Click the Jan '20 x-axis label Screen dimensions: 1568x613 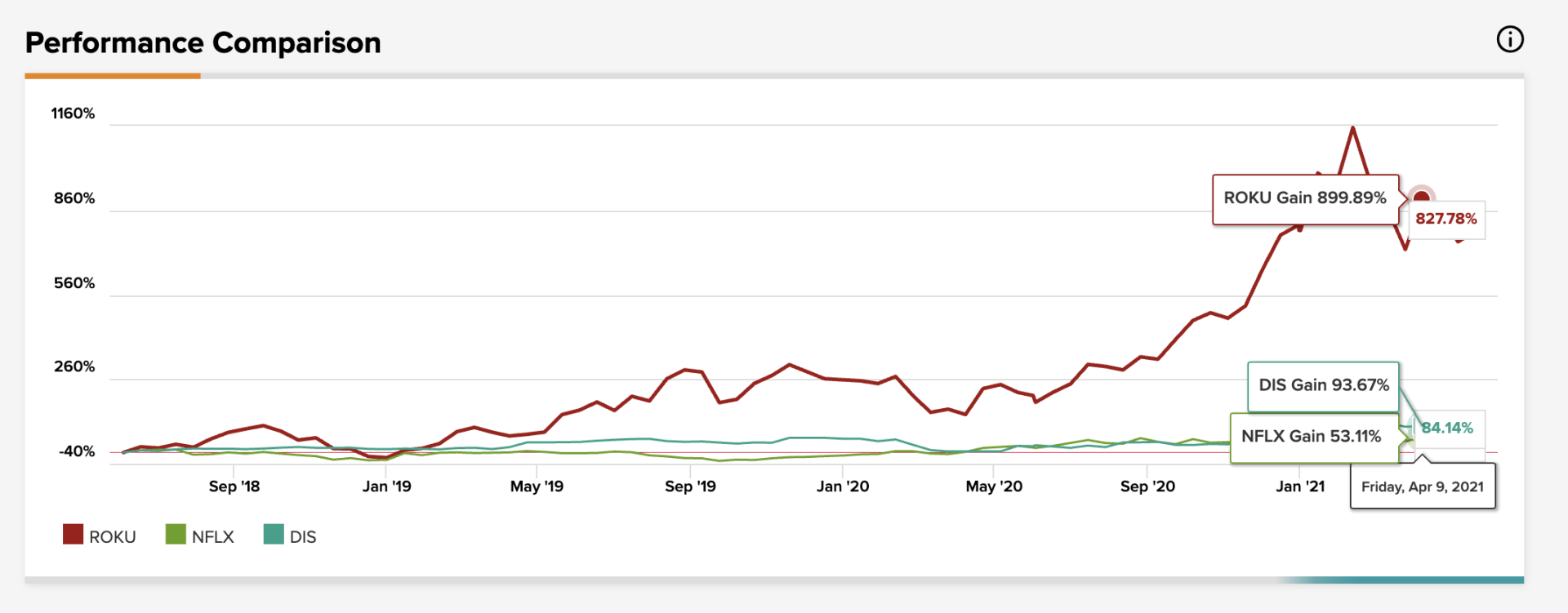tap(843, 486)
